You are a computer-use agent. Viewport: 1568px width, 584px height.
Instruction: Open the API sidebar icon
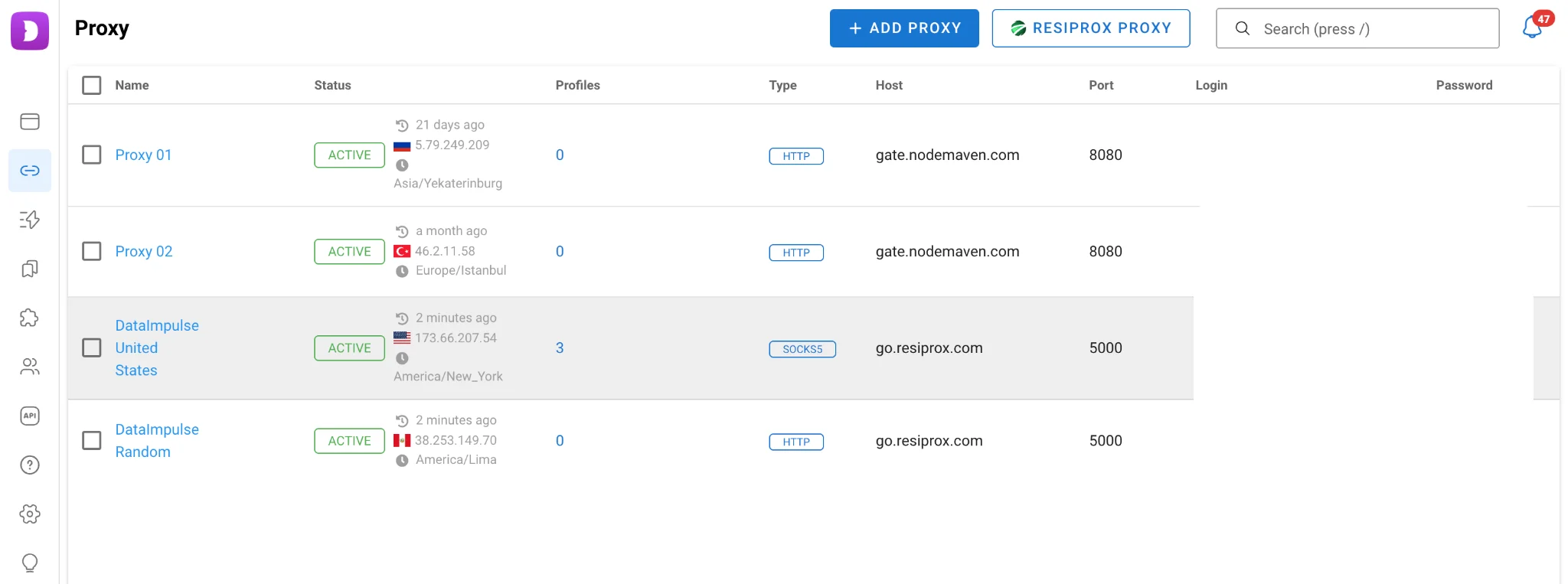click(30, 416)
